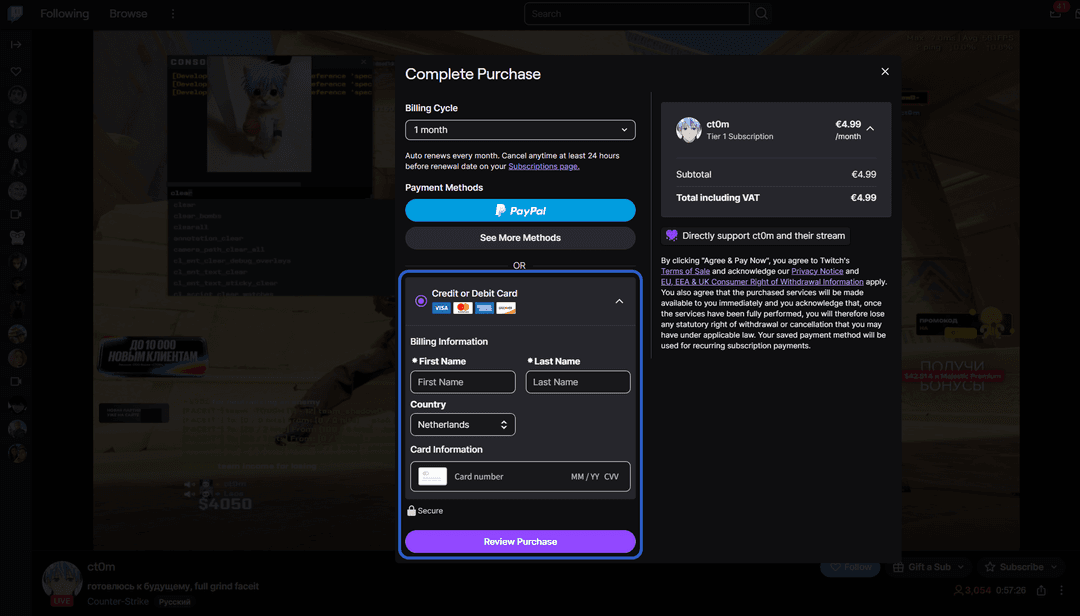The image size is (1080, 616).
Task: Click the Secure lock icon
Action: (411, 511)
